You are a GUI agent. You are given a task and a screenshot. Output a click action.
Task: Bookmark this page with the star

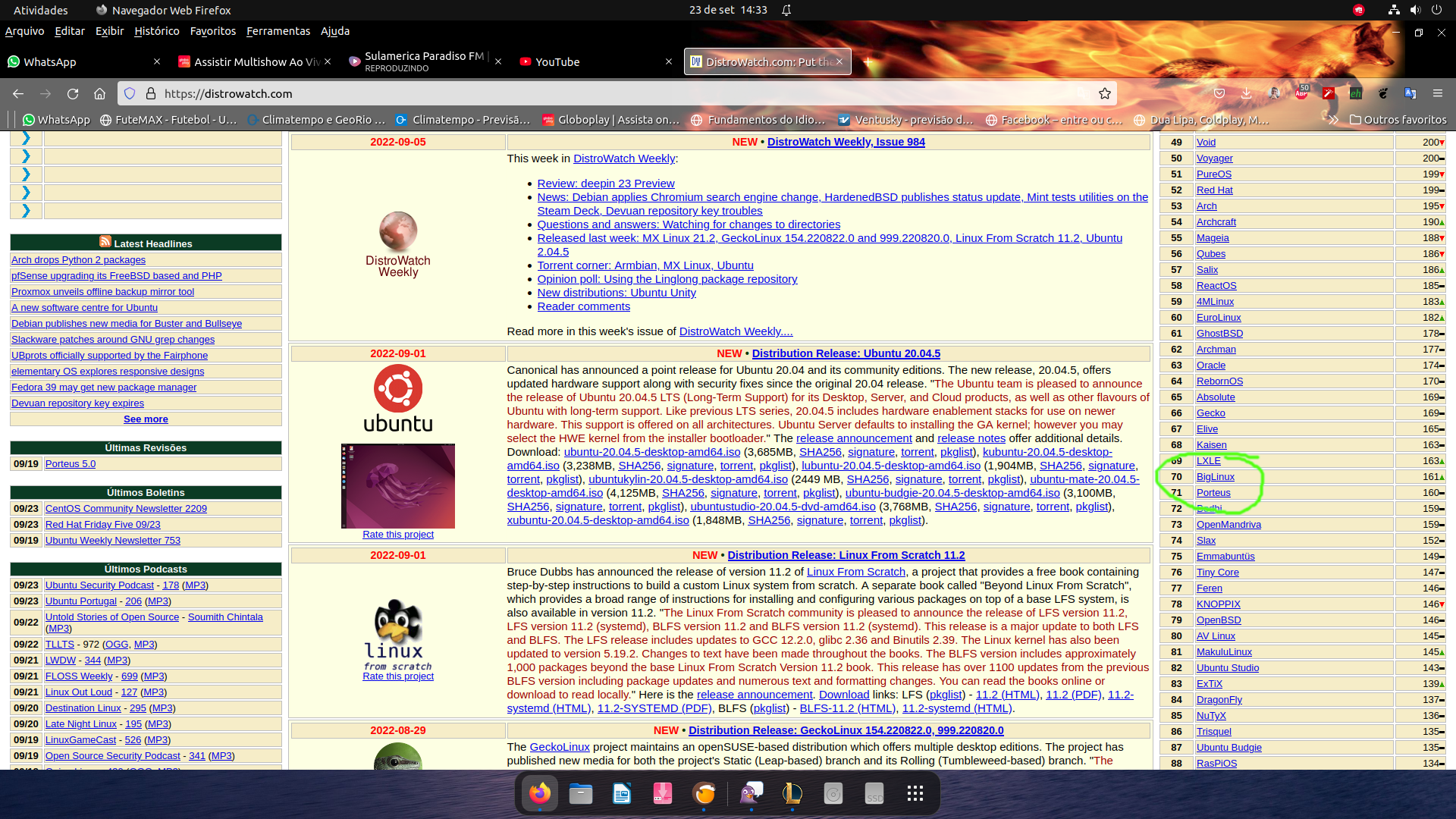click(x=1105, y=93)
